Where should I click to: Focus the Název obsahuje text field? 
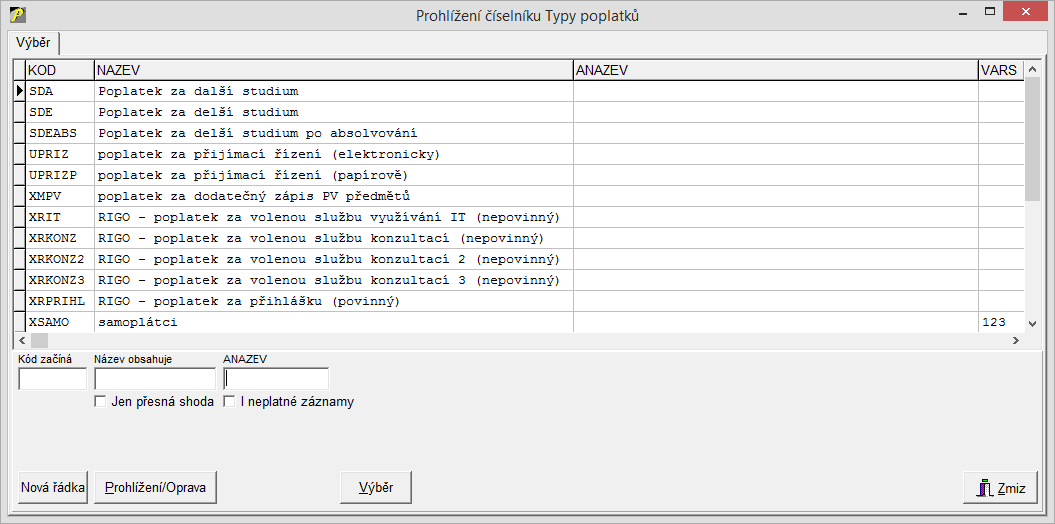tap(154, 379)
